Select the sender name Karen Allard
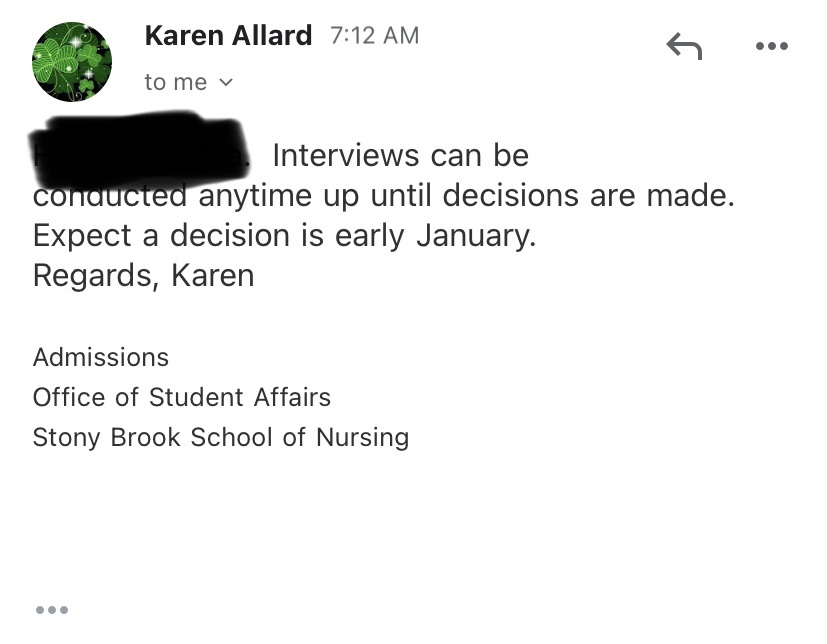Viewport: 827px width, 644px height. point(228,36)
